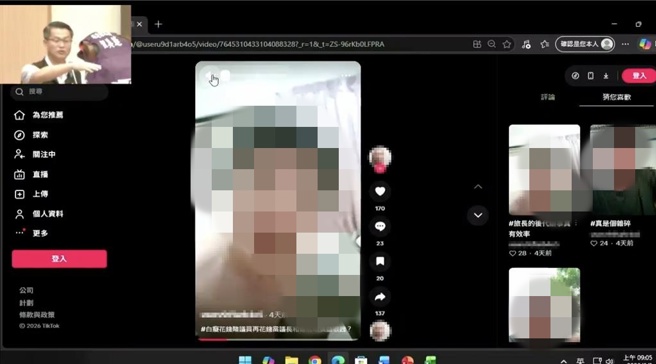This screenshot has width=656, height=364.
Task: Open the Windows Start menu
Action: coord(245,360)
